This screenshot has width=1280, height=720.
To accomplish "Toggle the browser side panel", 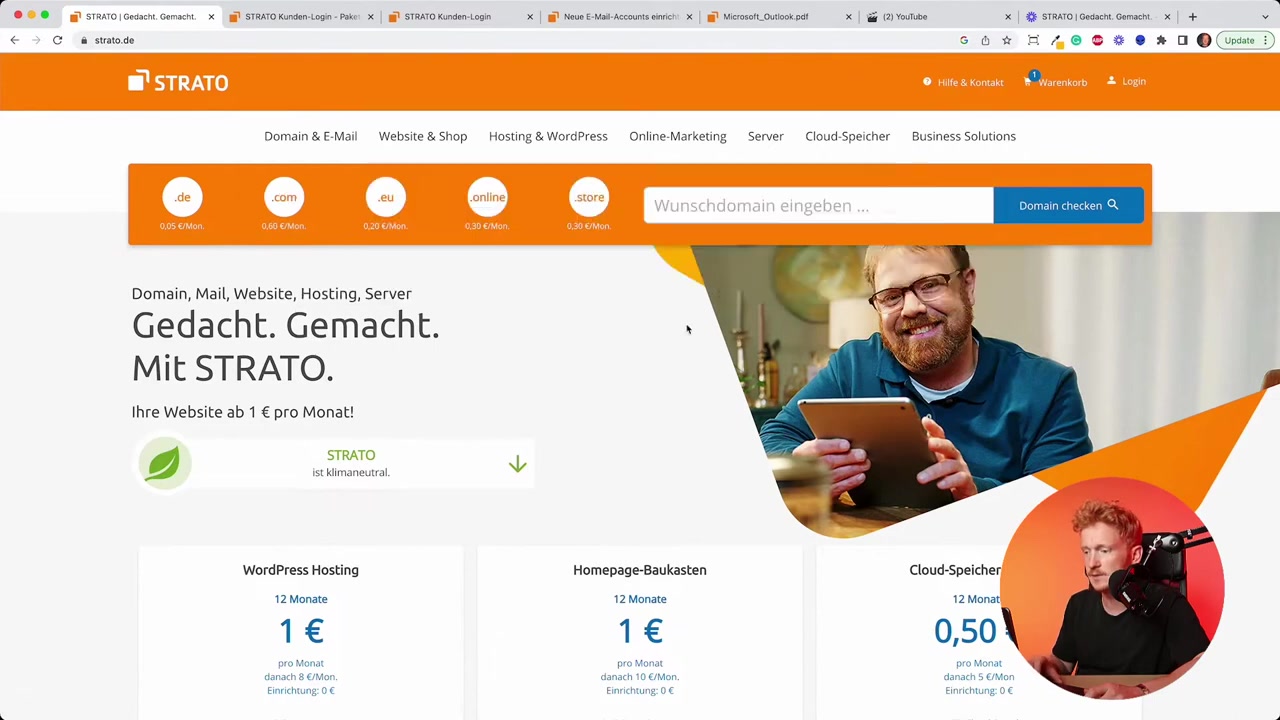I will (x=1183, y=40).
